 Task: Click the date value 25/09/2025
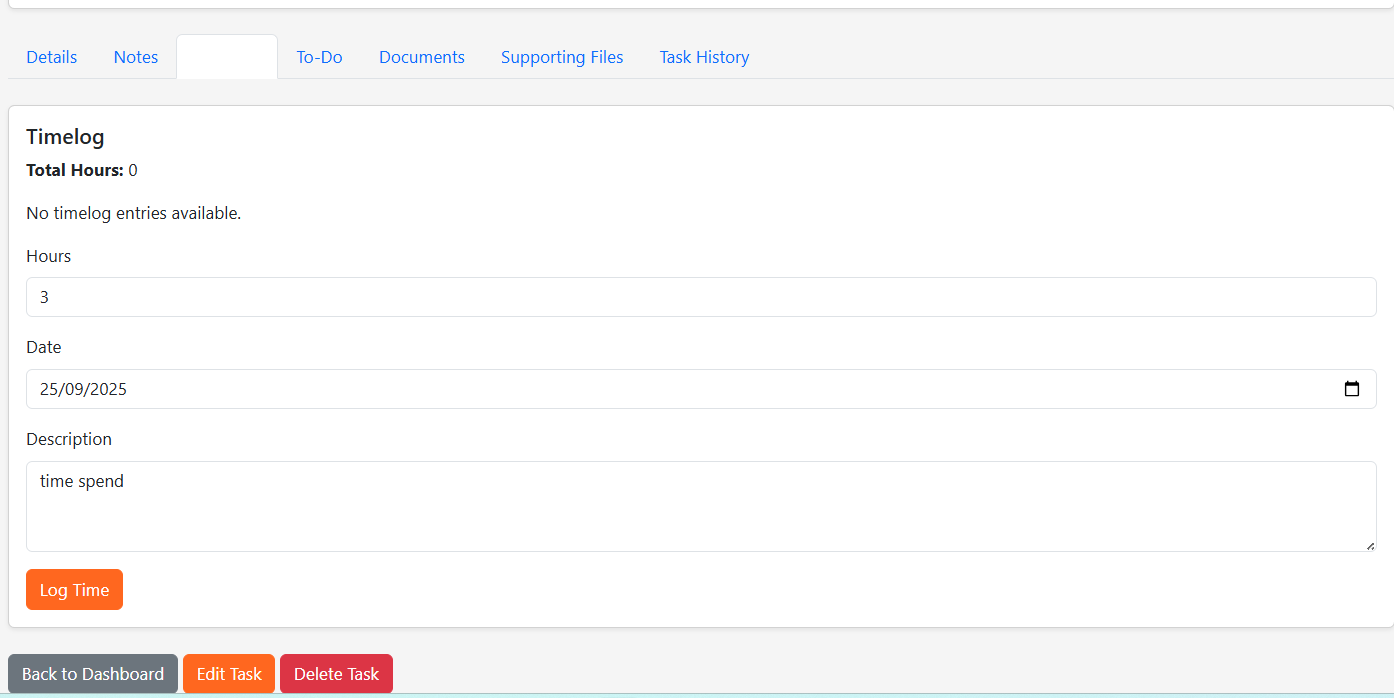82,389
